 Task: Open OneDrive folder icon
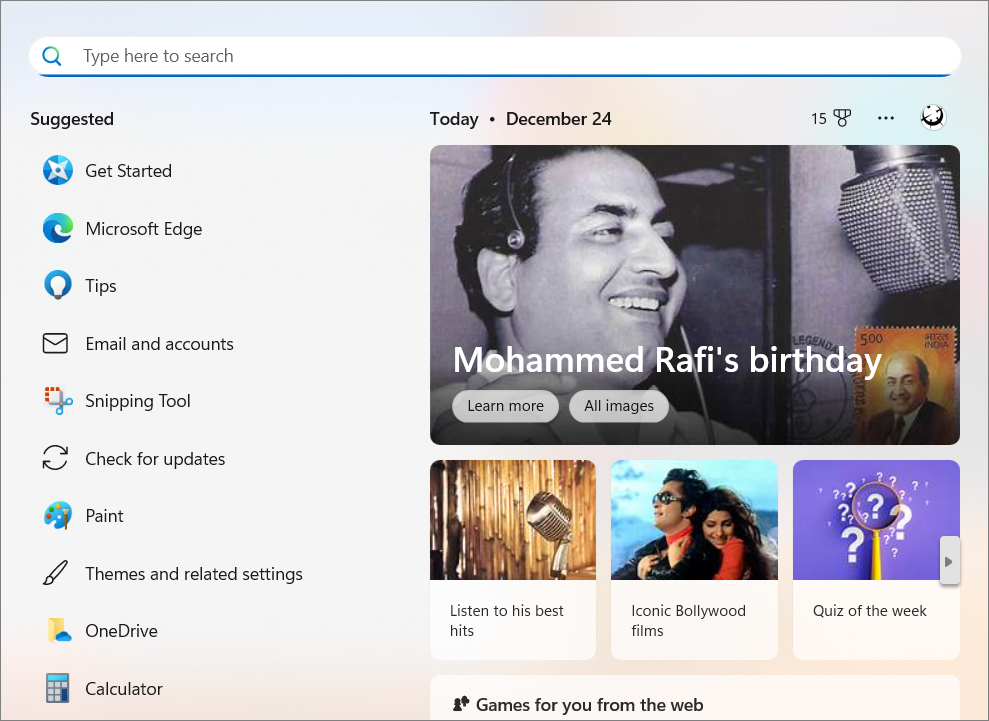click(58, 631)
